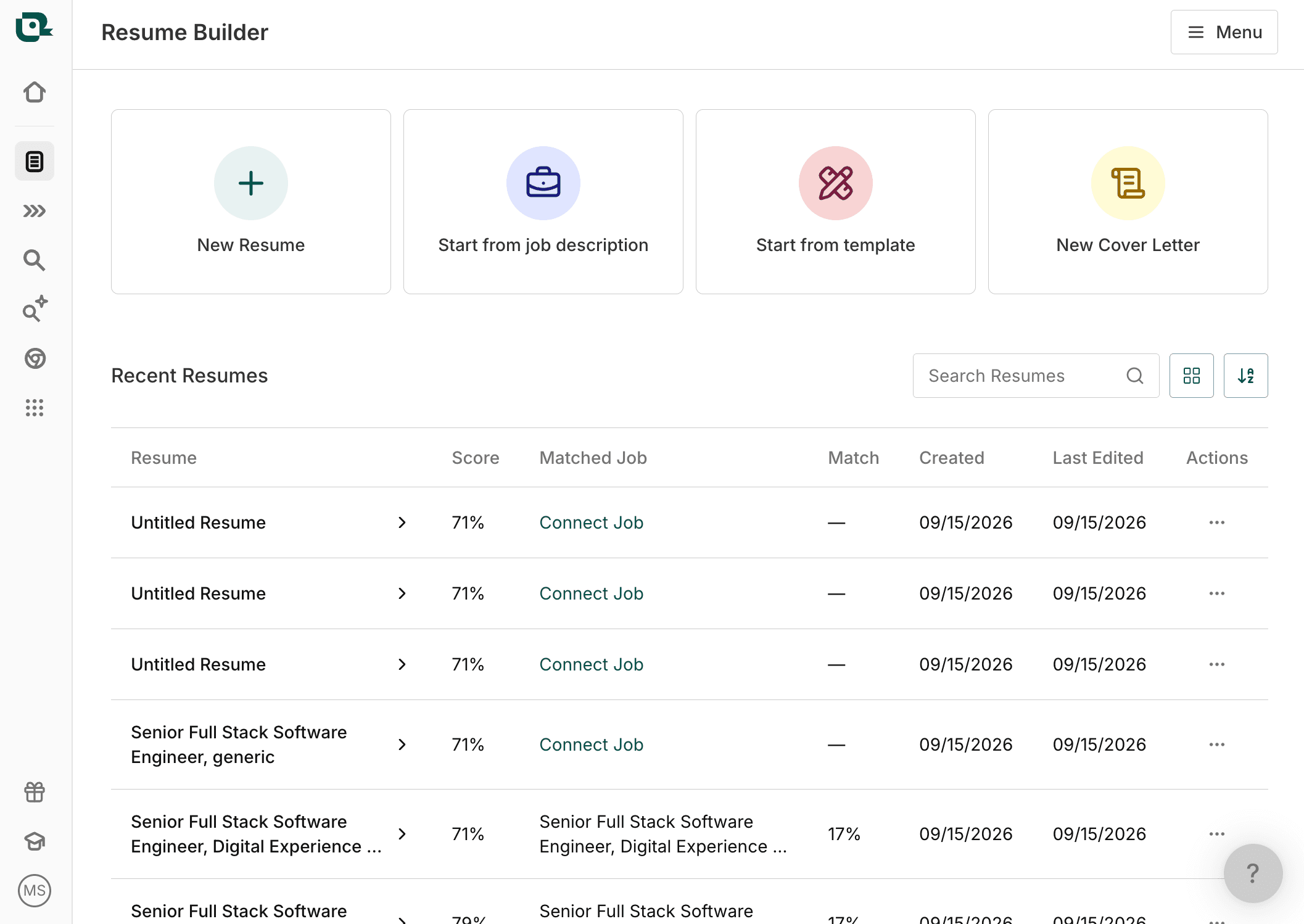Image resolution: width=1304 pixels, height=924 pixels.
Task: Open actions menu for third Untitled Resume
Action: click(1217, 664)
